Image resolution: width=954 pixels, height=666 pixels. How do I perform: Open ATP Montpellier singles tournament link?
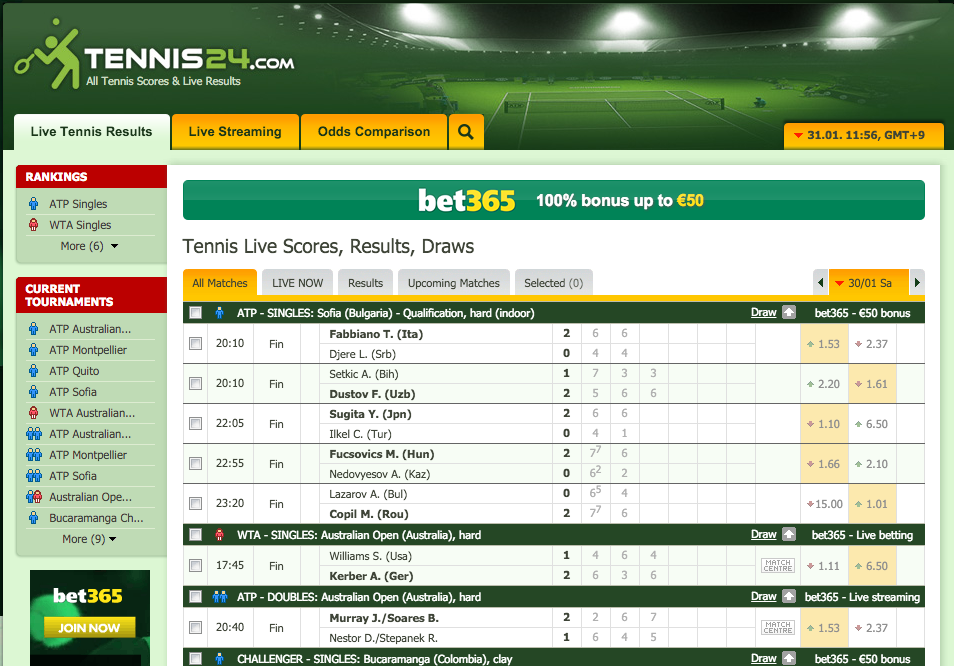[x=88, y=350]
